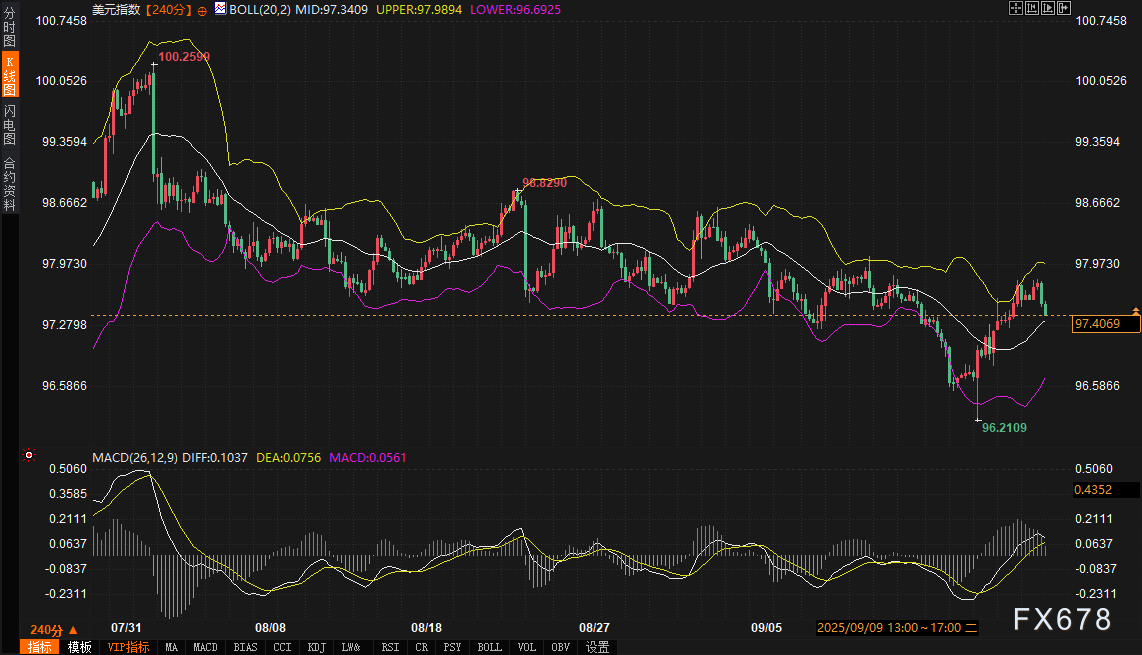
Task: Click the expand chart axis icon
Action: pyautogui.click(x=1049, y=8)
